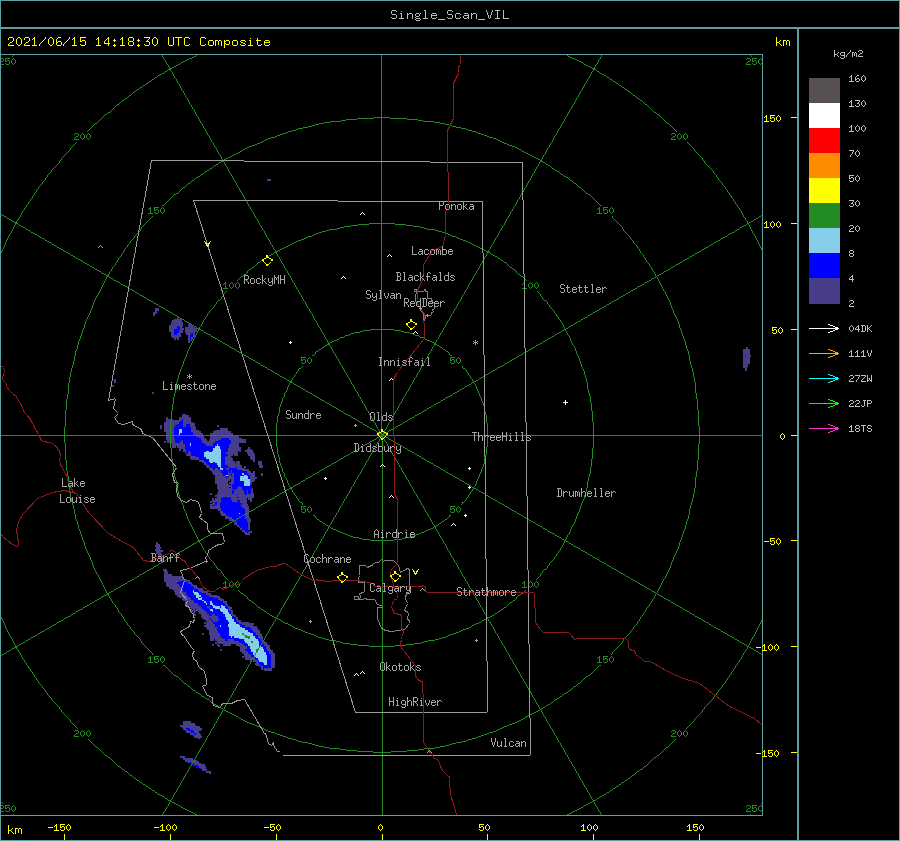The image size is (900, 841).
Task: Click the Sundre label
Action: pyautogui.click(x=303, y=415)
